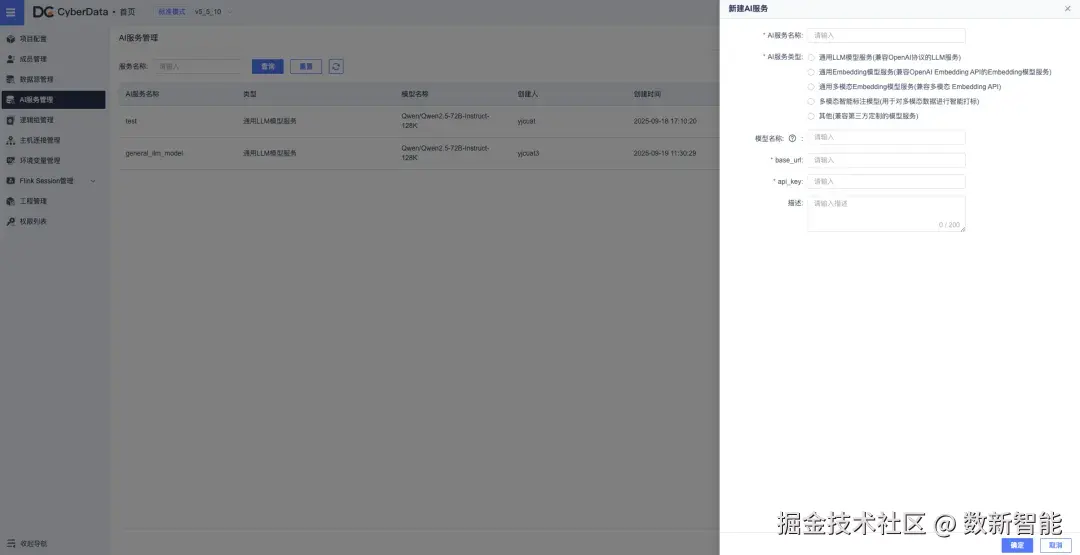The width and height of the screenshot is (1080, 555).
Task: Select 通用Embedding模型服务 radio option
Action: click(811, 72)
